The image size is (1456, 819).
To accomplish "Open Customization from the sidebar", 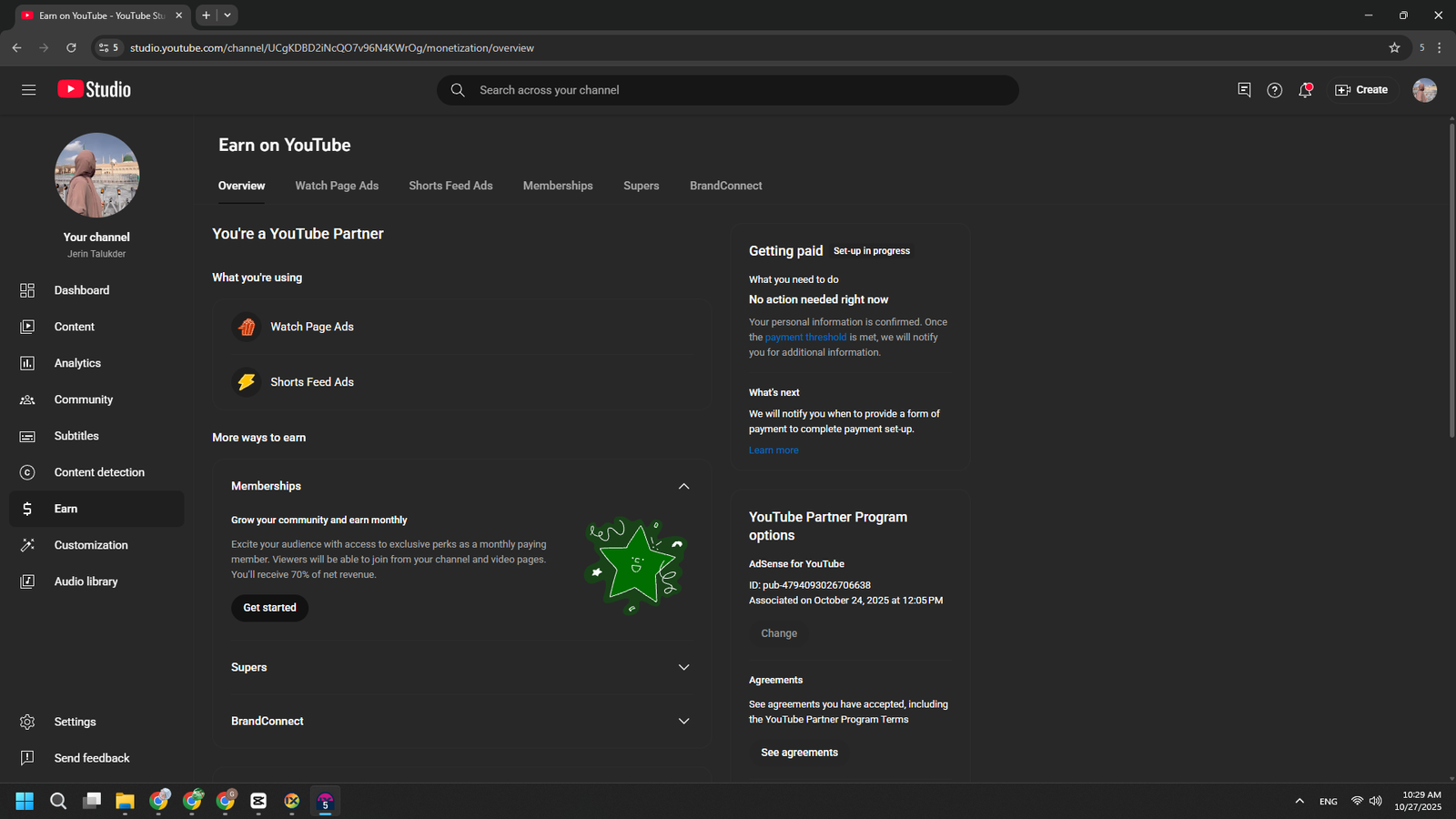I will 90,545.
